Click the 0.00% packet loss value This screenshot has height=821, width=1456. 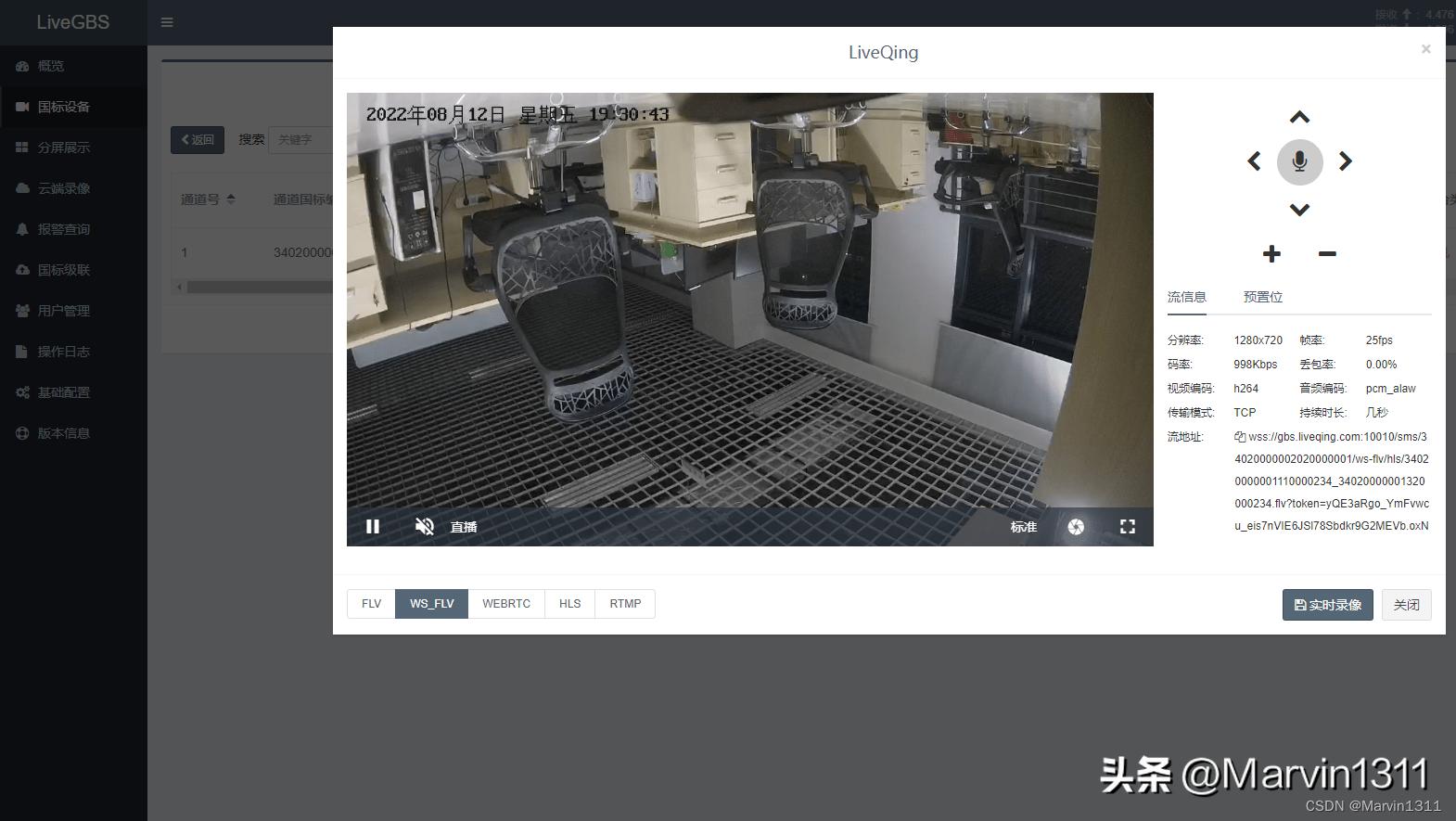1381,365
